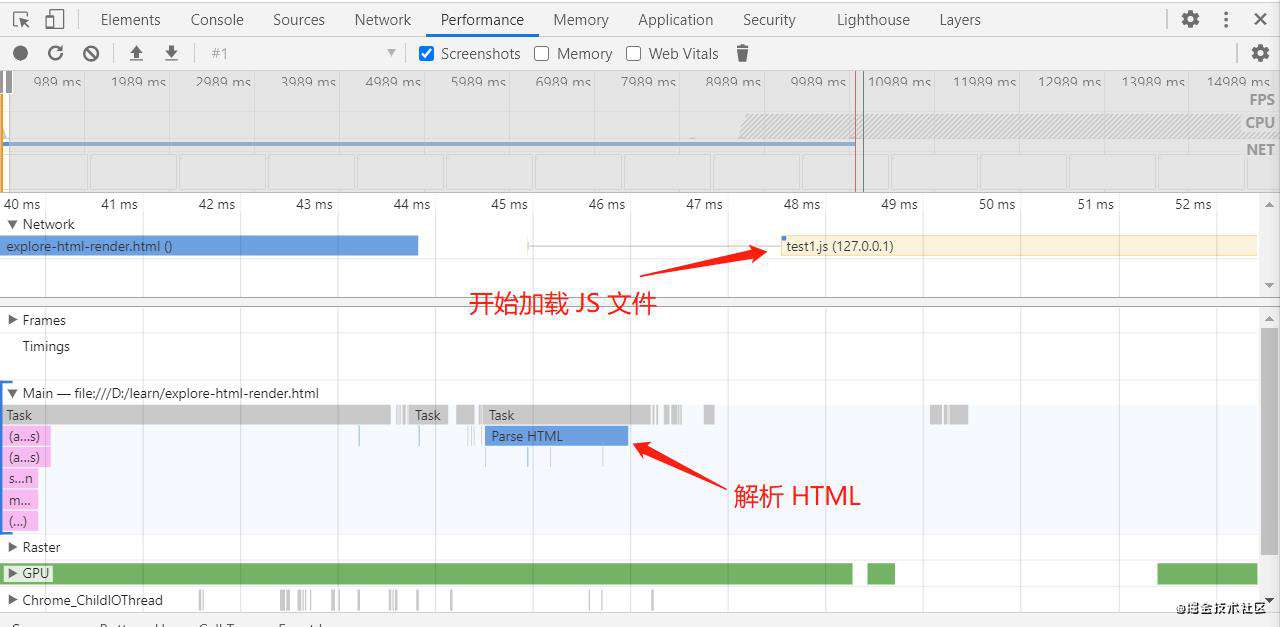This screenshot has height=627, width=1280.
Task: Close DevTools with the X icon
Action: tap(1260, 19)
